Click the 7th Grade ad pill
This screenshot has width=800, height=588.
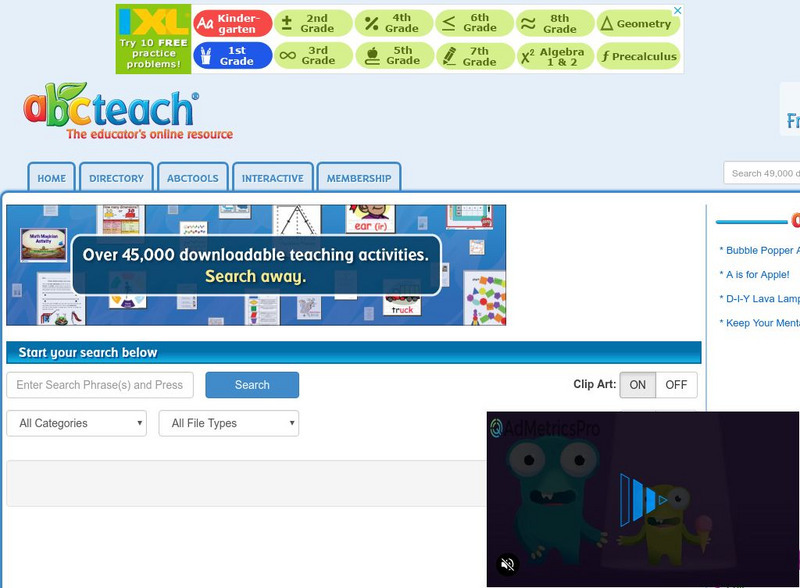pyautogui.click(x=474, y=56)
